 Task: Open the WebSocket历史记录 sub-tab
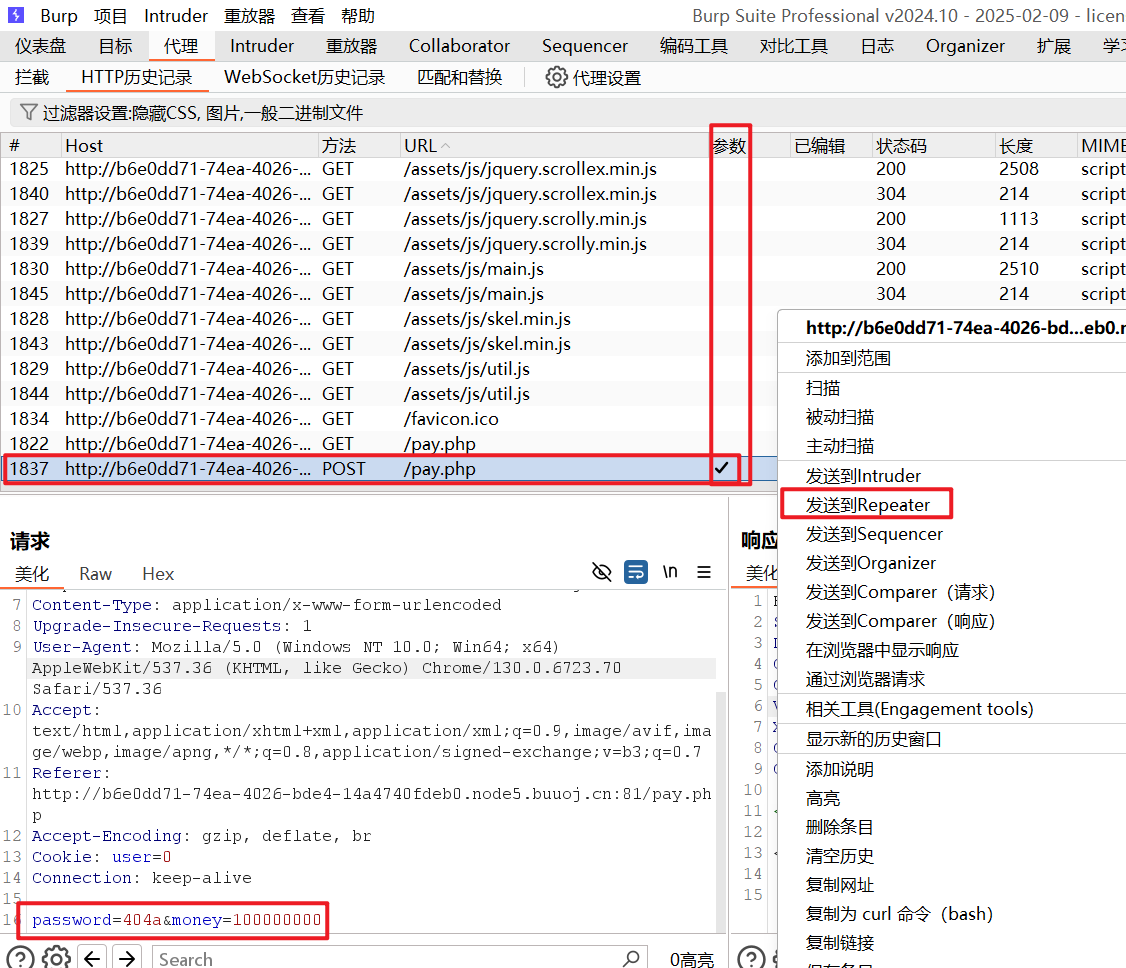pos(304,77)
